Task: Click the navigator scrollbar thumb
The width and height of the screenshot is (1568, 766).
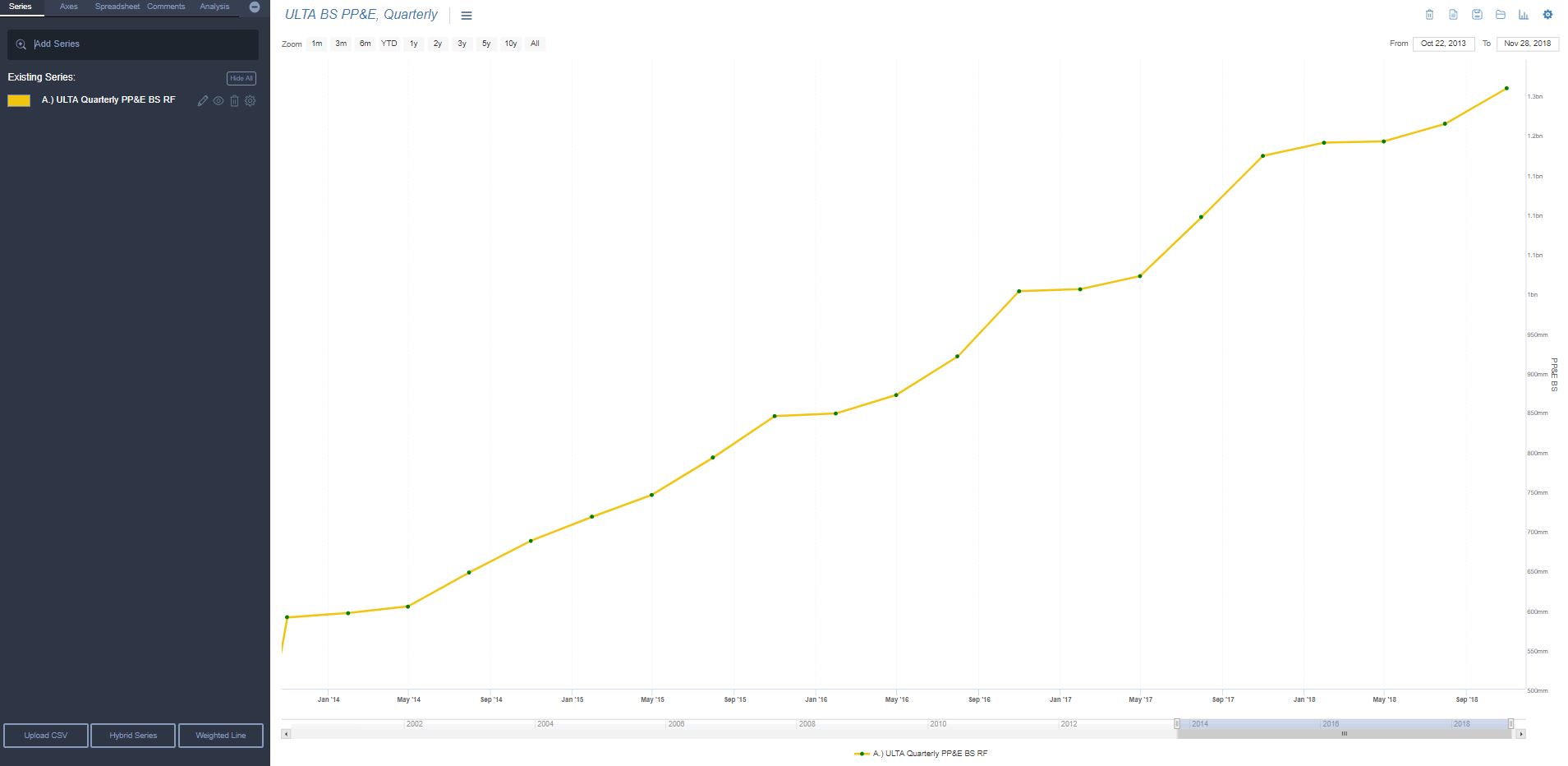Action: pos(1344,734)
